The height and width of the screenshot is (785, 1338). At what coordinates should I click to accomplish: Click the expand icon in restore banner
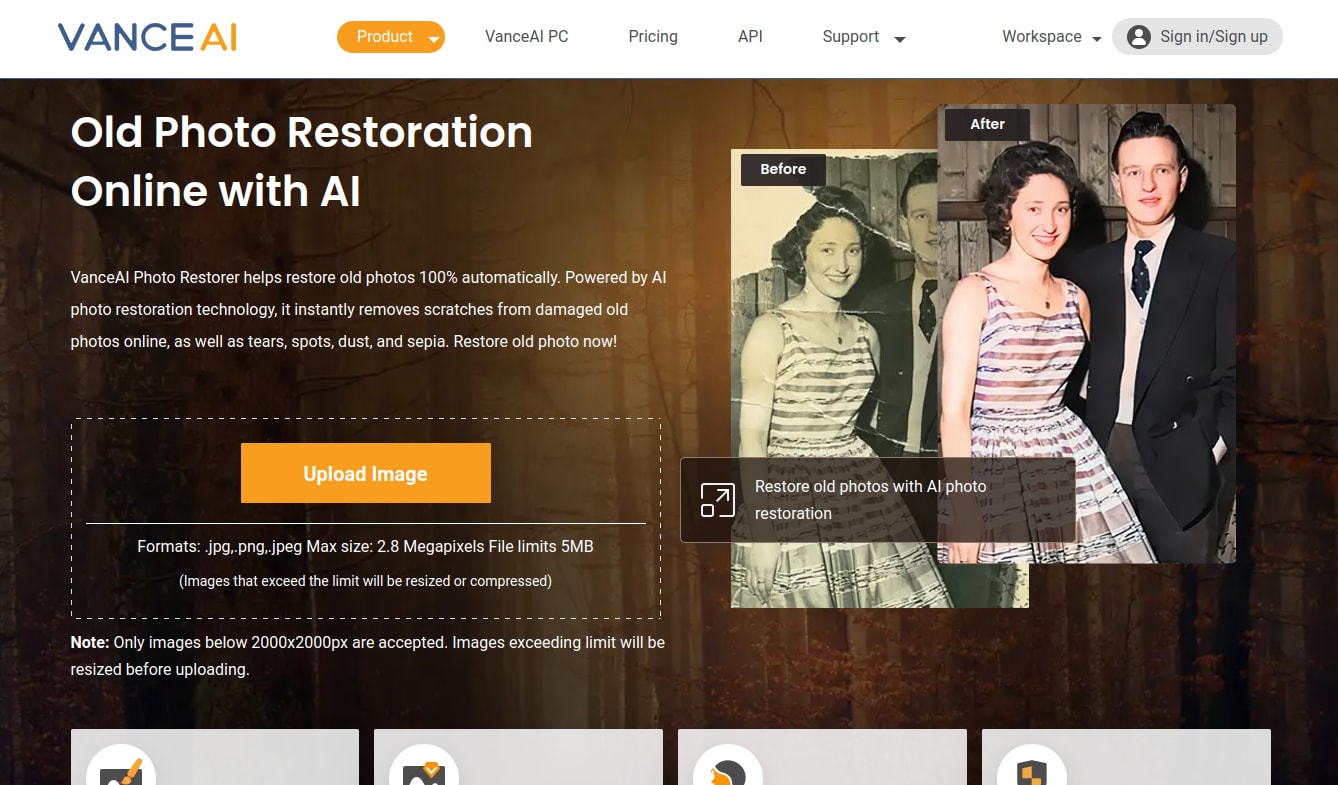coord(717,500)
